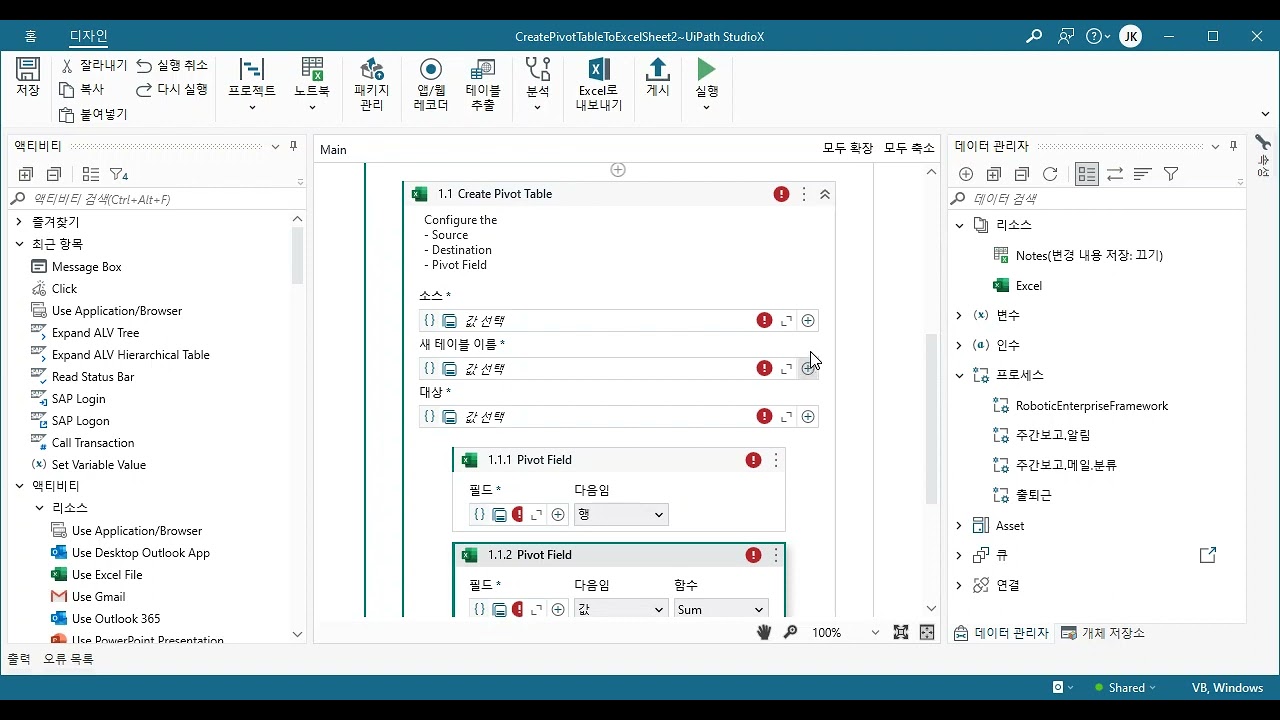Undo with the 실행 취소 button

coord(172,65)
